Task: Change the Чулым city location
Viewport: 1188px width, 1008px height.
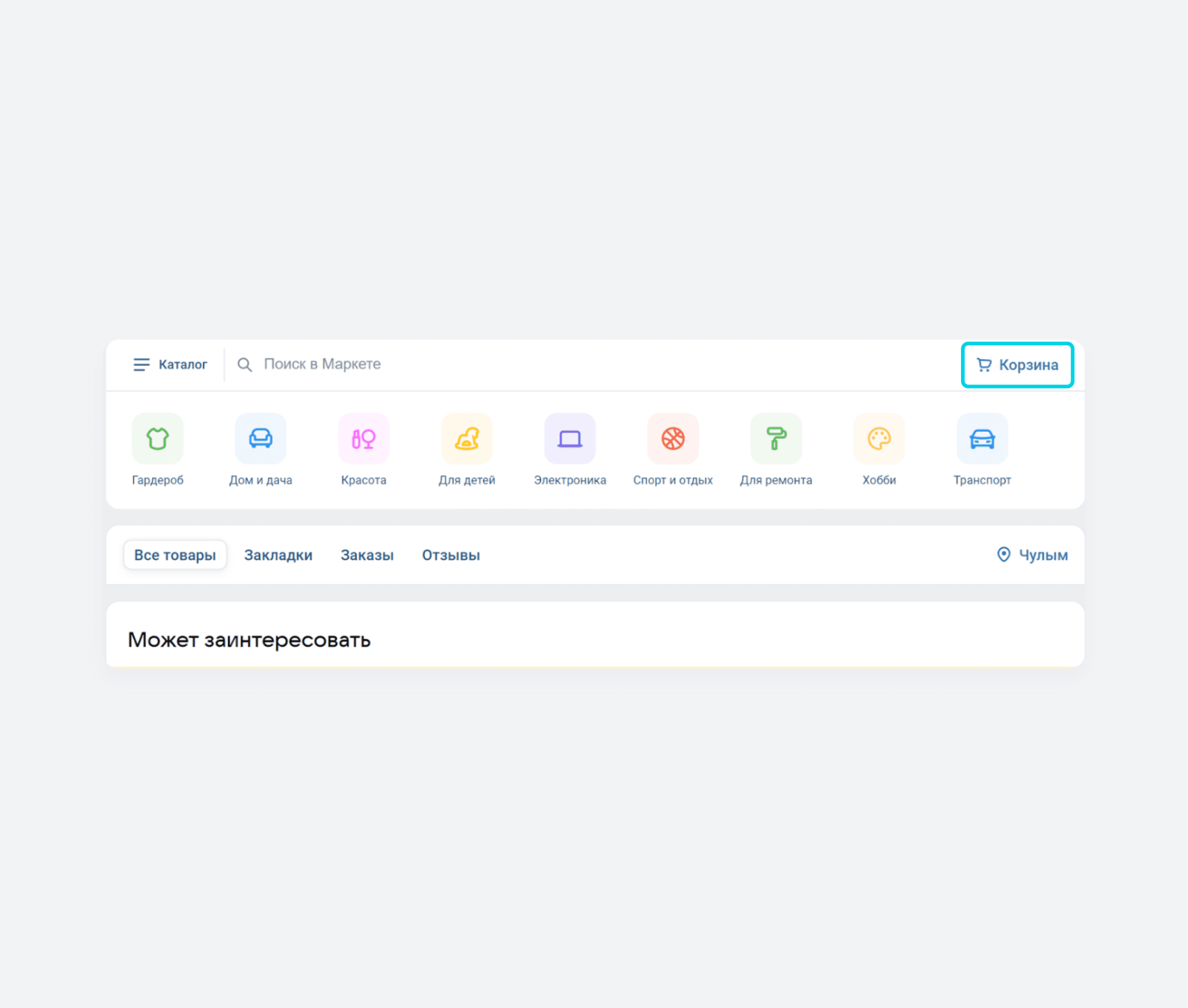Action: pyautogui.click(x=1032, y=555)
